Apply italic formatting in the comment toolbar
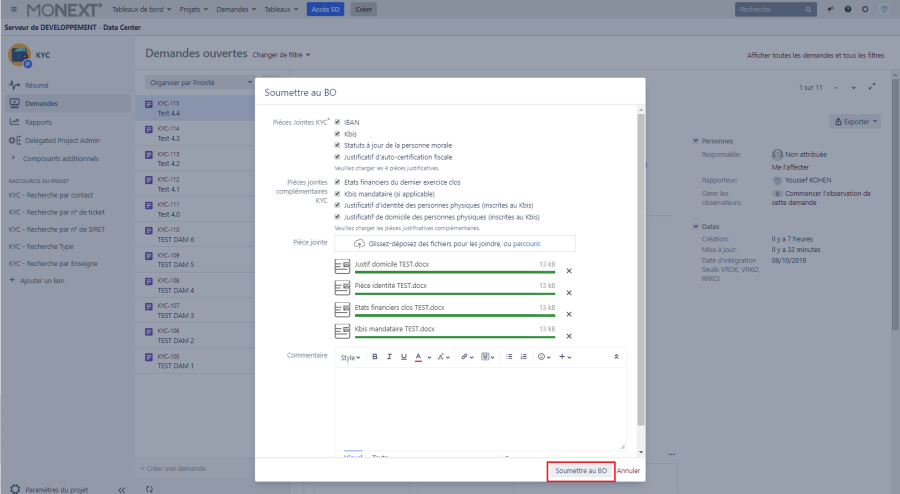 389,357
